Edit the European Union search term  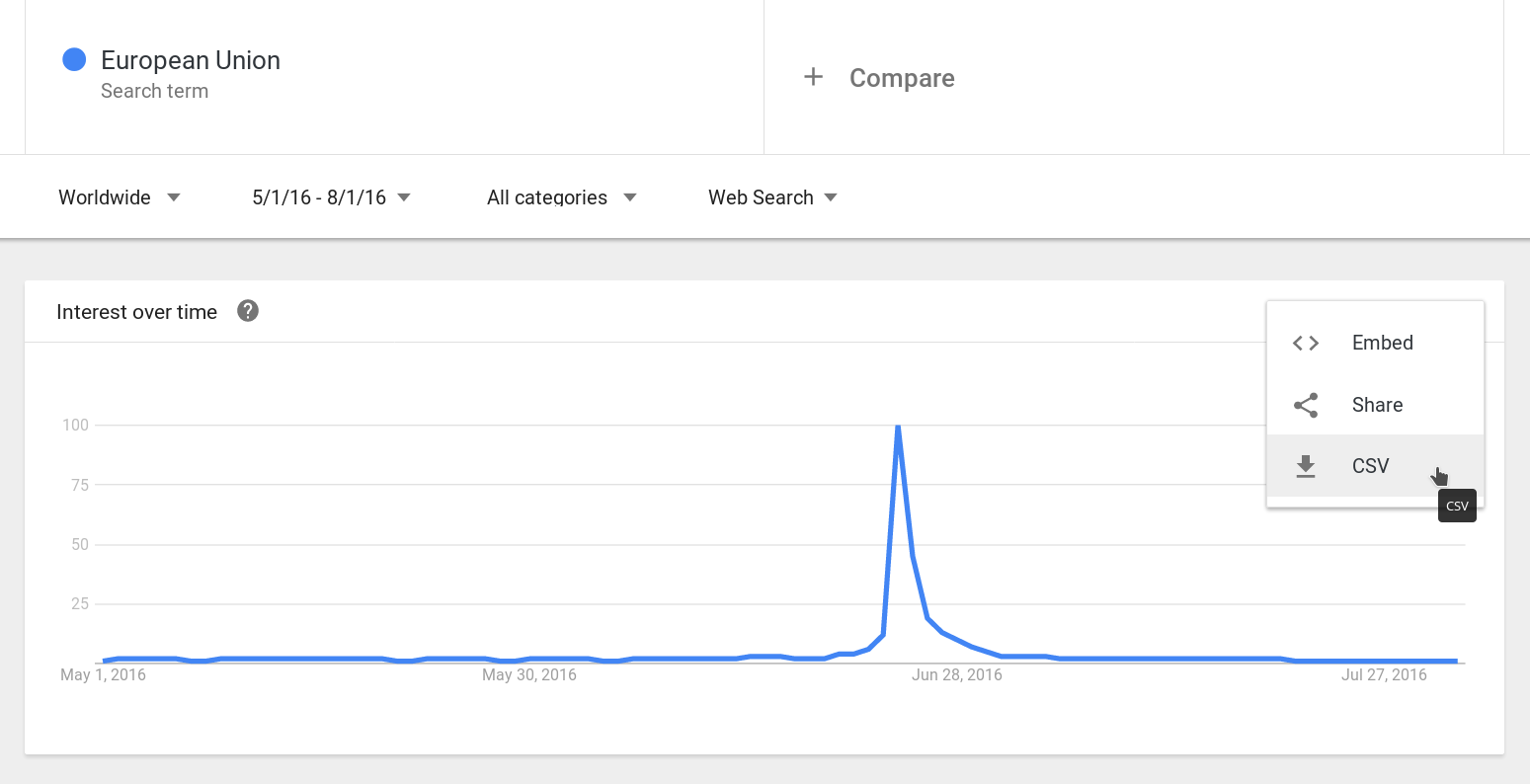coord(191,60)
